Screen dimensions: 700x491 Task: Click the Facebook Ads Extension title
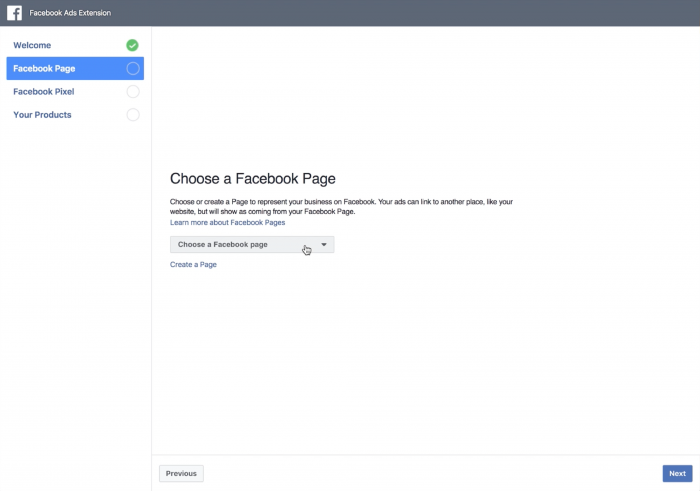(70, 13)
